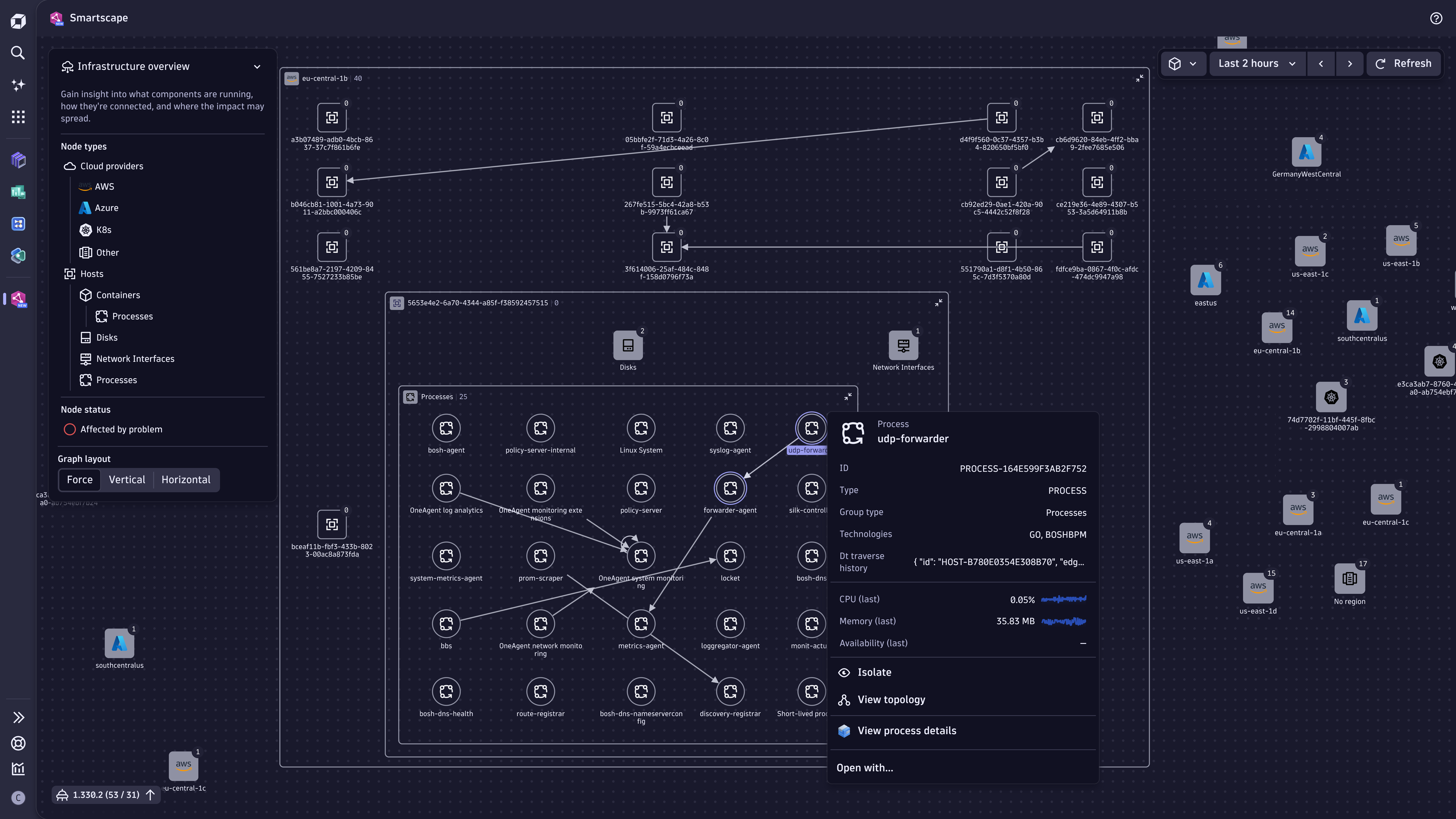Image resolution: width=1456 pixels, height=819 pixels.
Task: Click the forwarder-agent process node
Action: (730, 488)
